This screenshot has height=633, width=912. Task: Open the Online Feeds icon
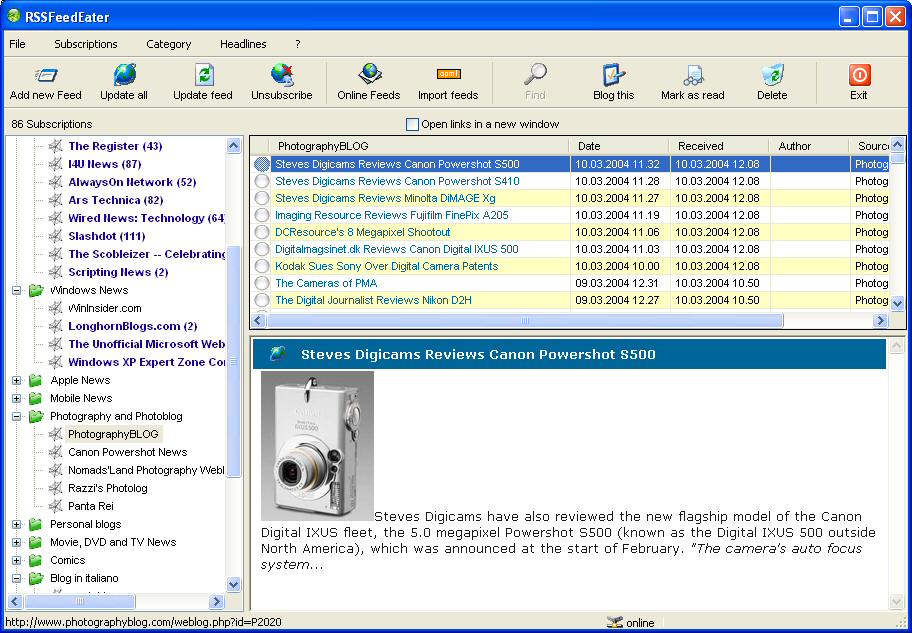[x=369, y=75]
